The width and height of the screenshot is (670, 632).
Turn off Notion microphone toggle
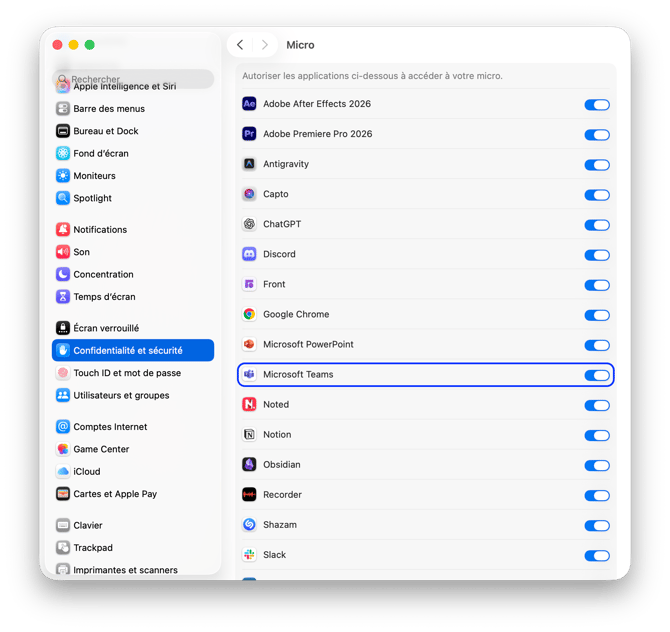(596, 435)
